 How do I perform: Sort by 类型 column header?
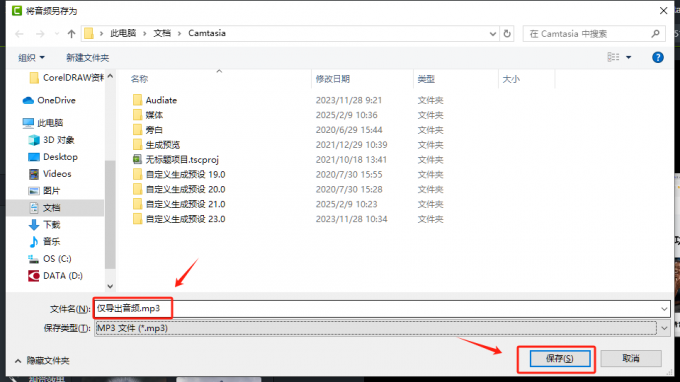426,79
